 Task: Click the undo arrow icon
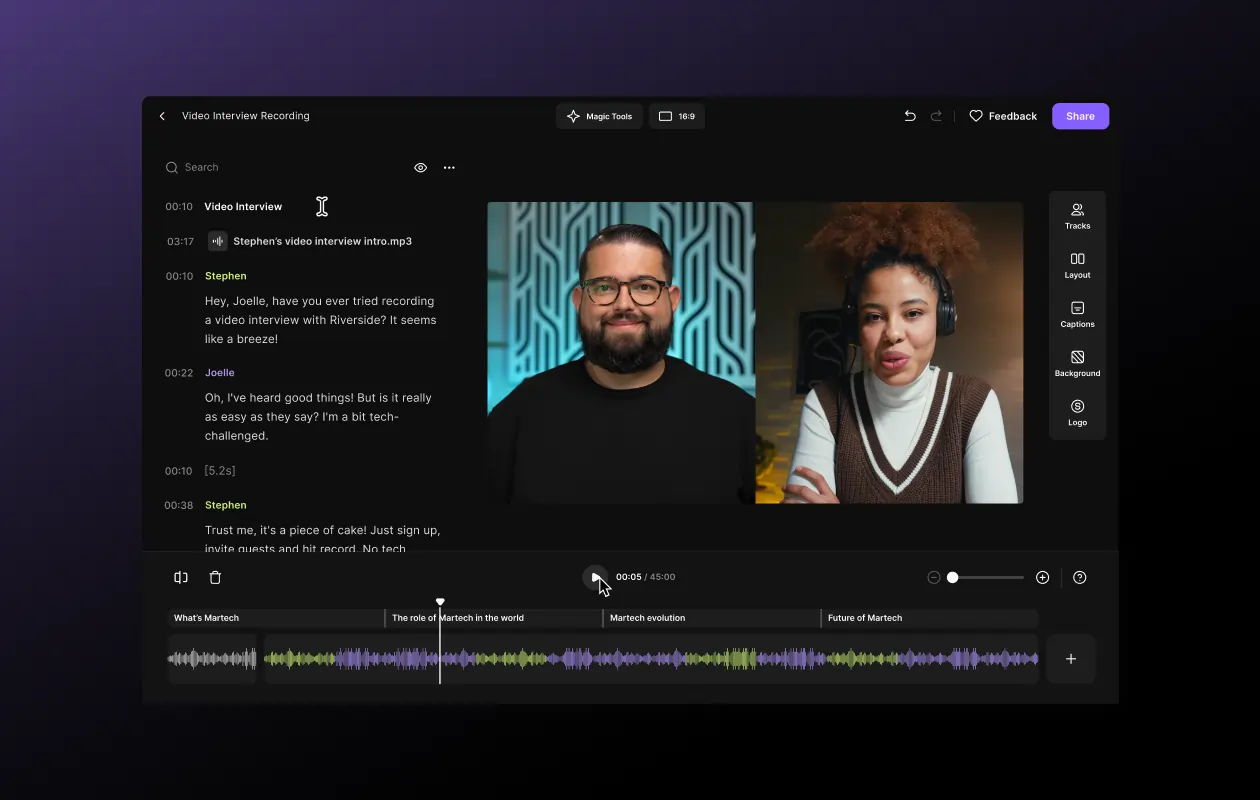click(x=910, y=116)
